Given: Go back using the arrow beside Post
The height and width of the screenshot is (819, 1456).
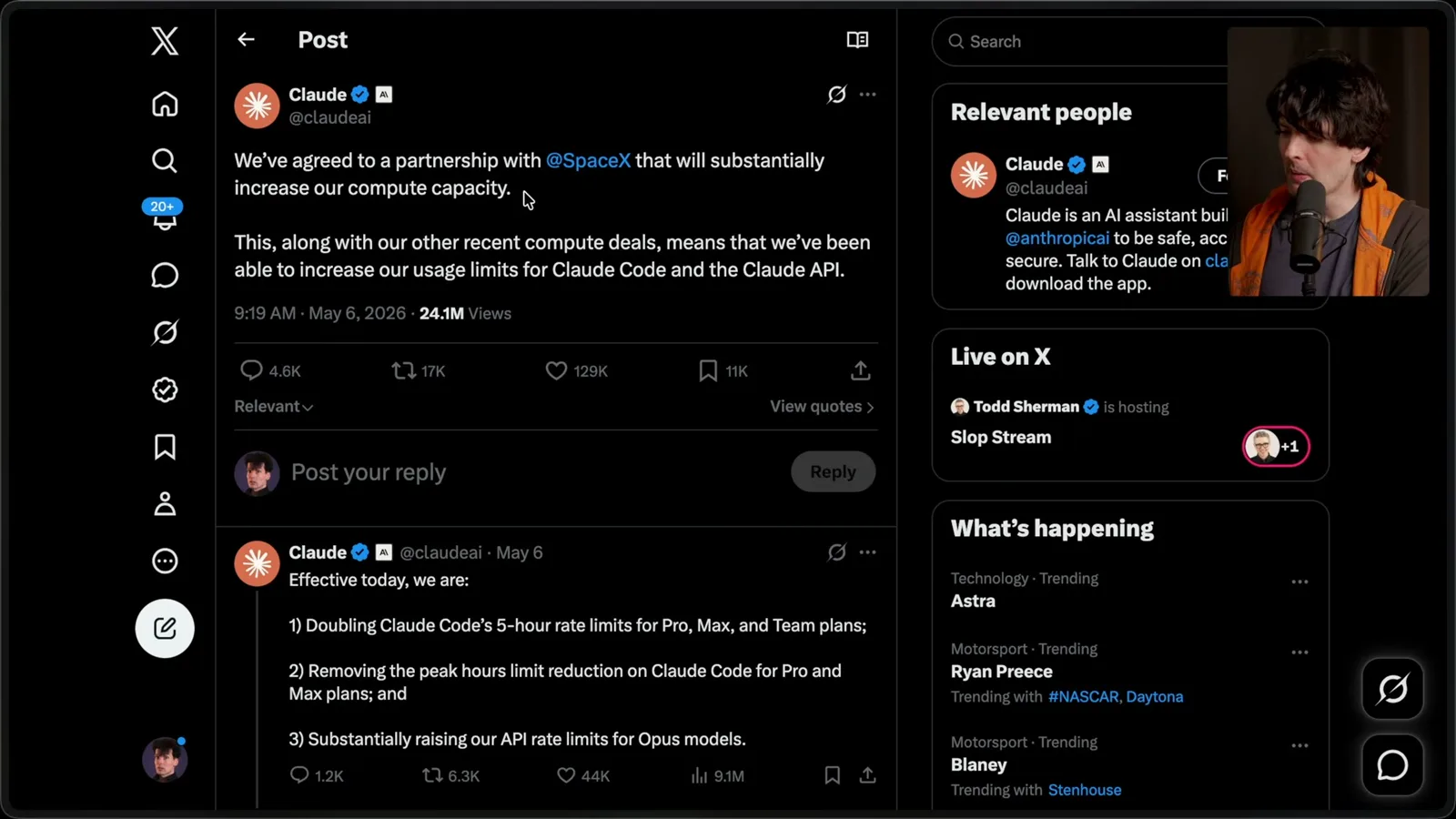Looking at the screenshot, I should (246, 39).
